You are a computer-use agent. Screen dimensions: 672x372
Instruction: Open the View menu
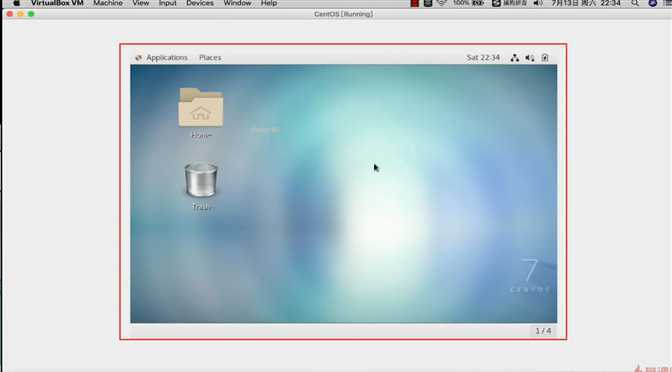pos(141,3)
